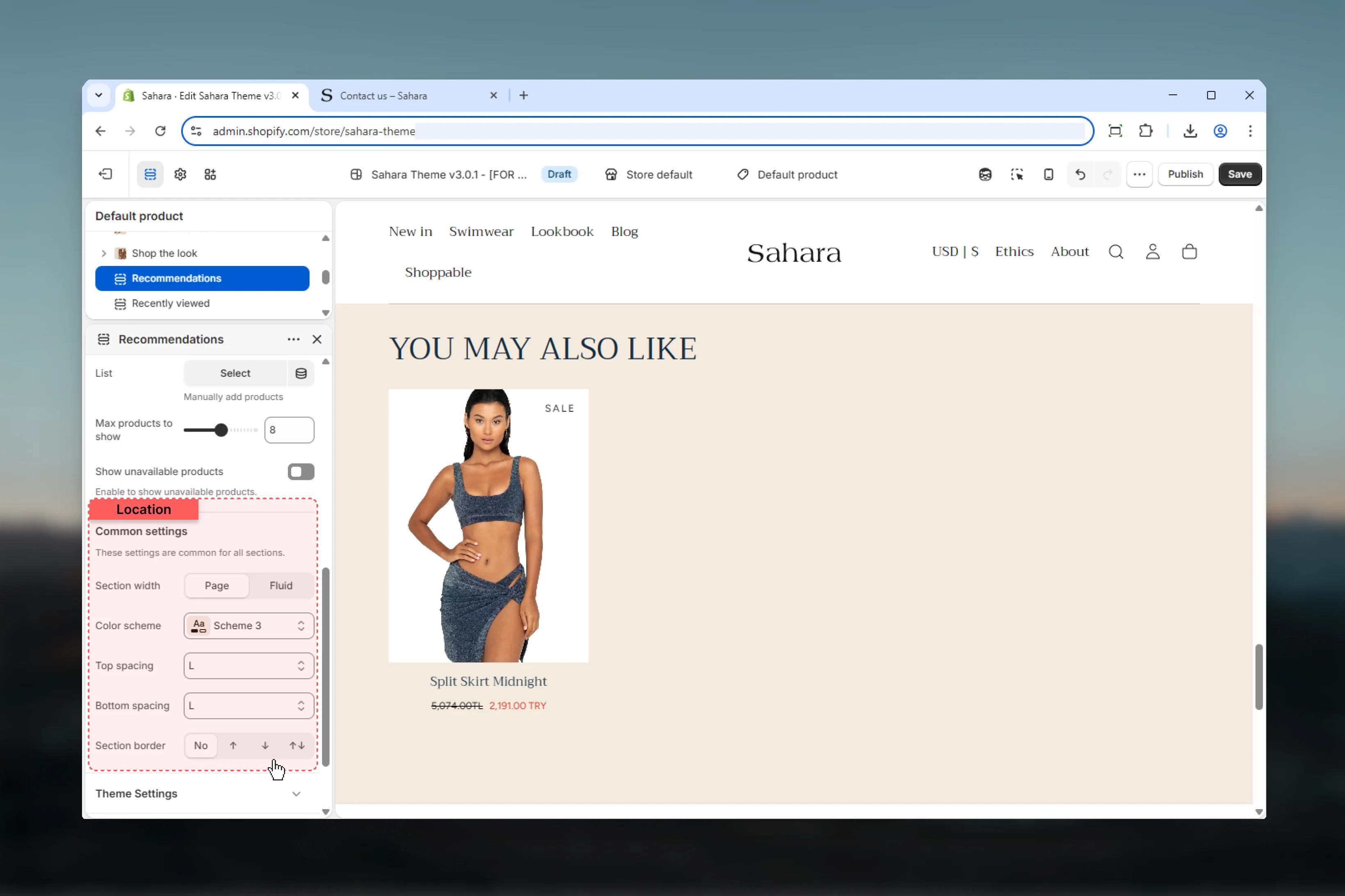Click the Split Skirt Midnight product image
This screenshot has height=896, width=1345.
(x=488, y=526)
